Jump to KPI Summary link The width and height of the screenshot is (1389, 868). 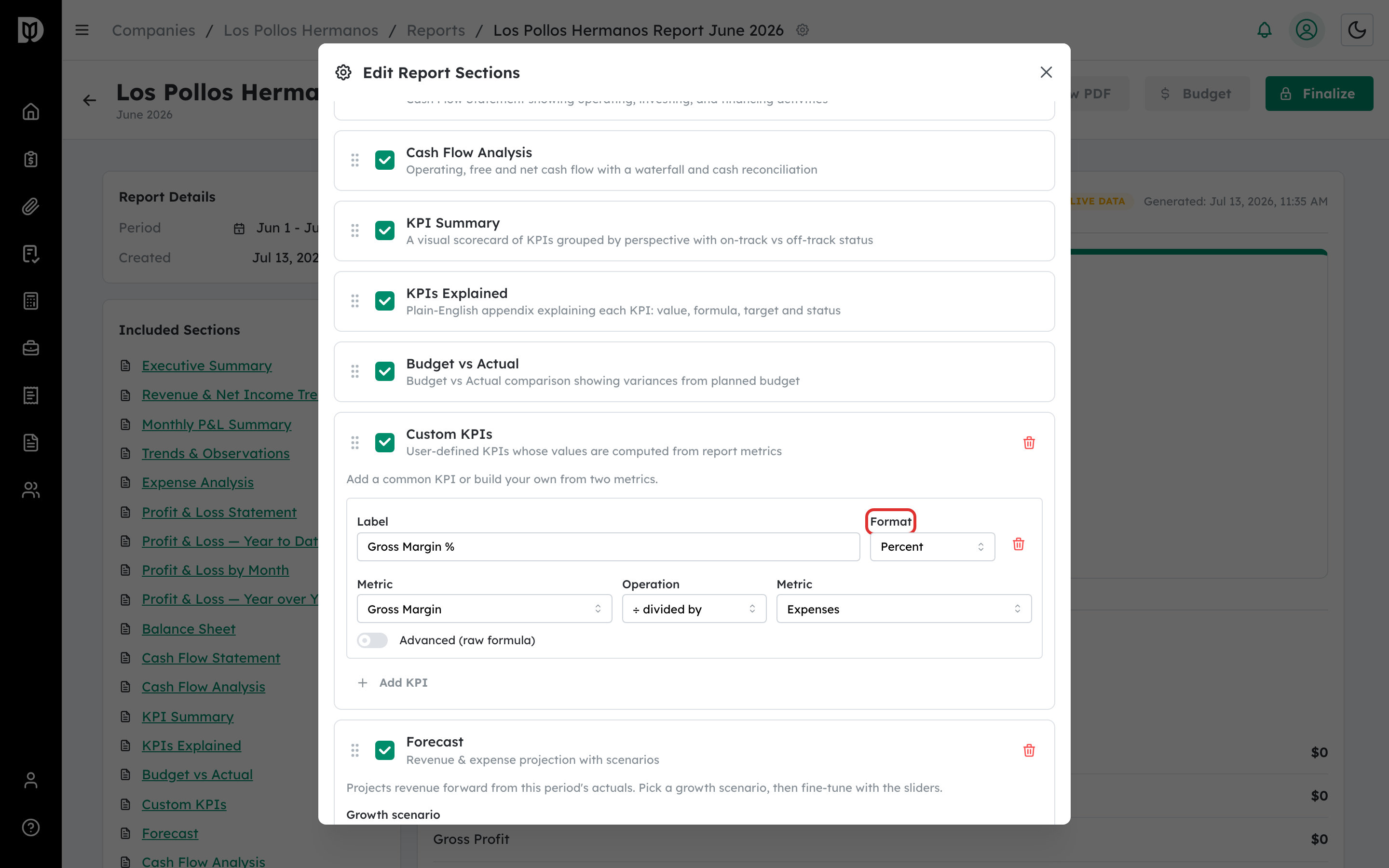[187, 717]
